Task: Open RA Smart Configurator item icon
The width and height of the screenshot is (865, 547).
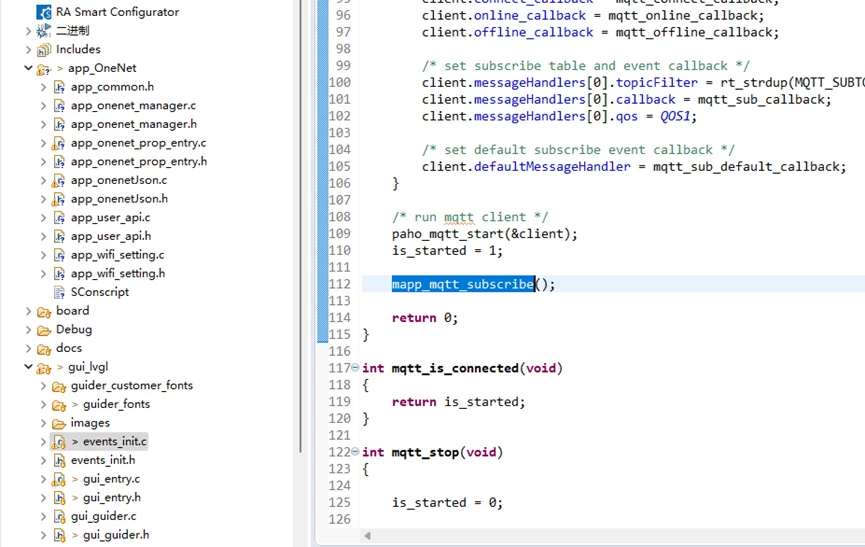Action: [44, 12]
